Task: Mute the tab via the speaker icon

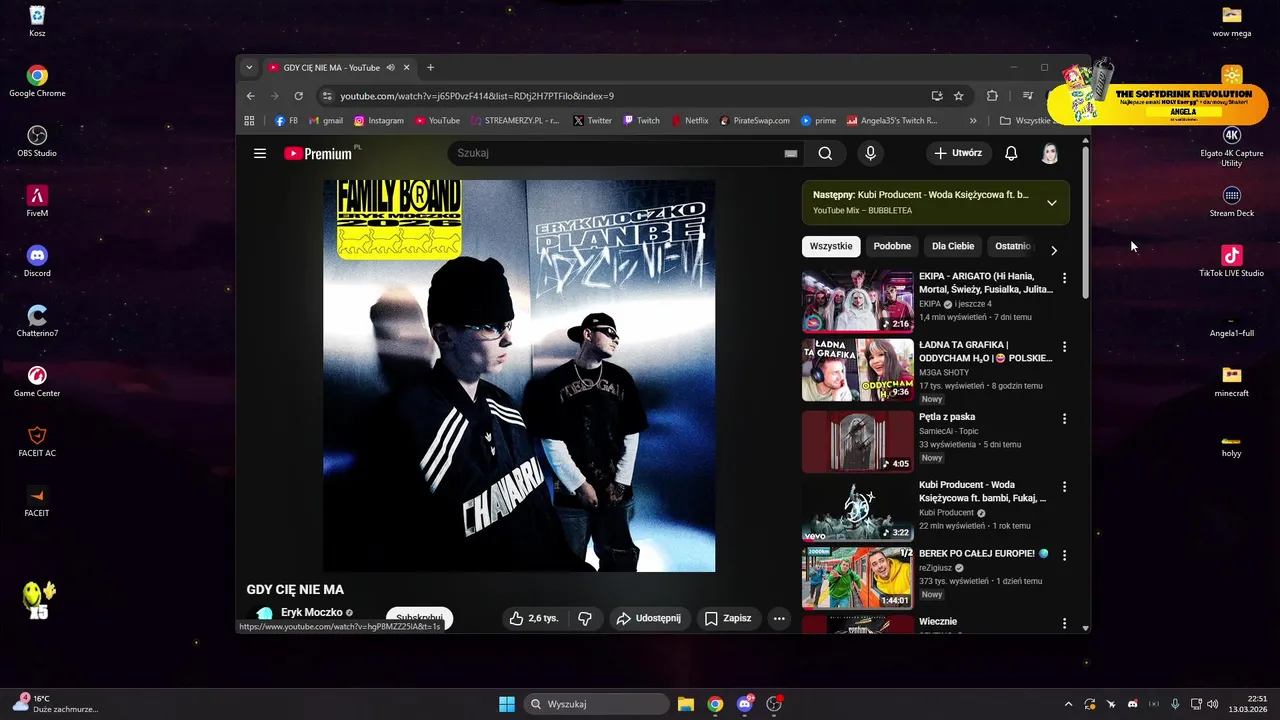Action: click(390, 68)
